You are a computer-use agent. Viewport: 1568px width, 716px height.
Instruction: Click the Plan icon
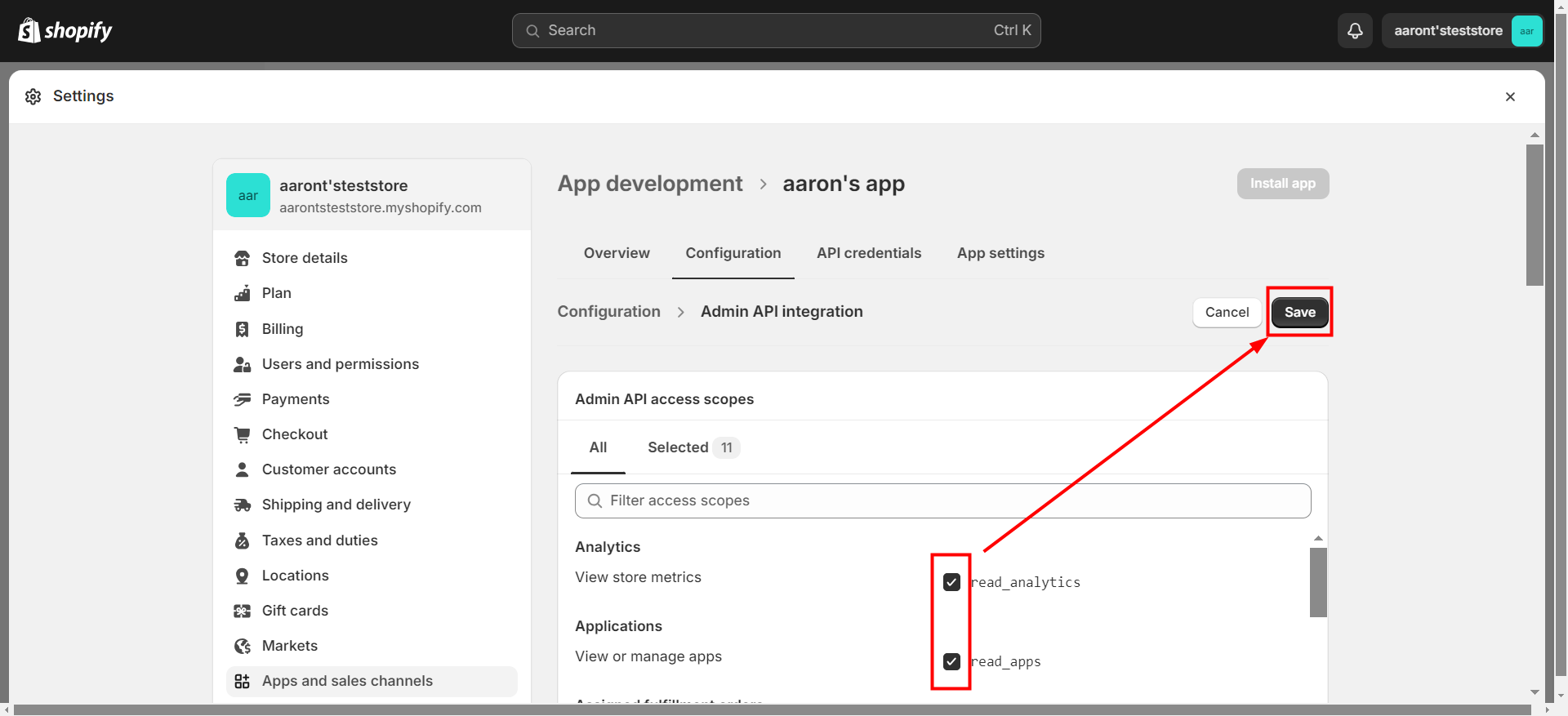[x=243, y=293]
